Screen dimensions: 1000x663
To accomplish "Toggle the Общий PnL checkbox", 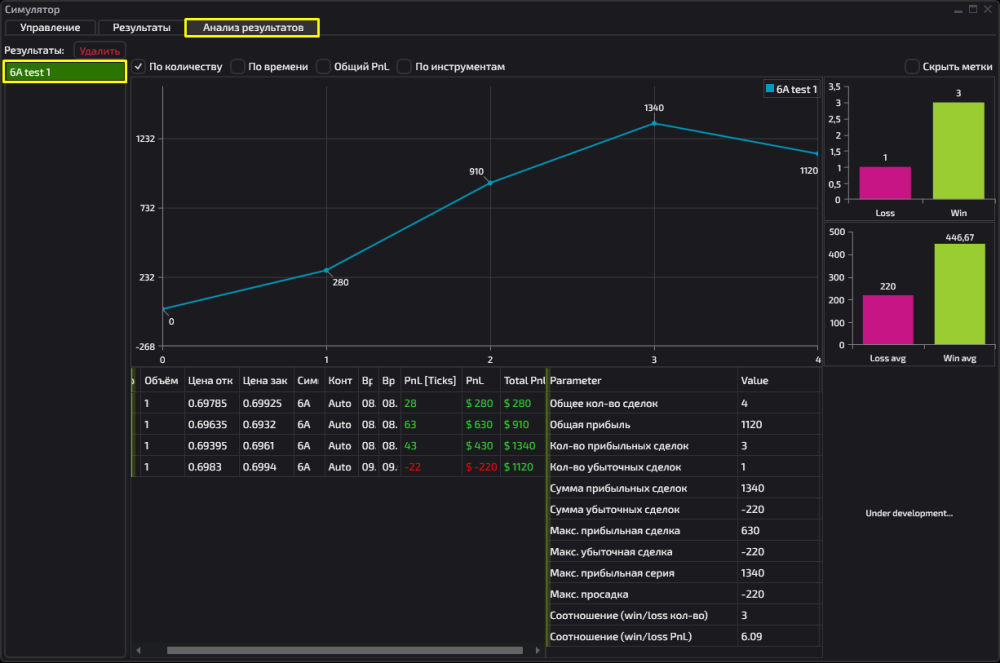I will [x=324, y=66].
